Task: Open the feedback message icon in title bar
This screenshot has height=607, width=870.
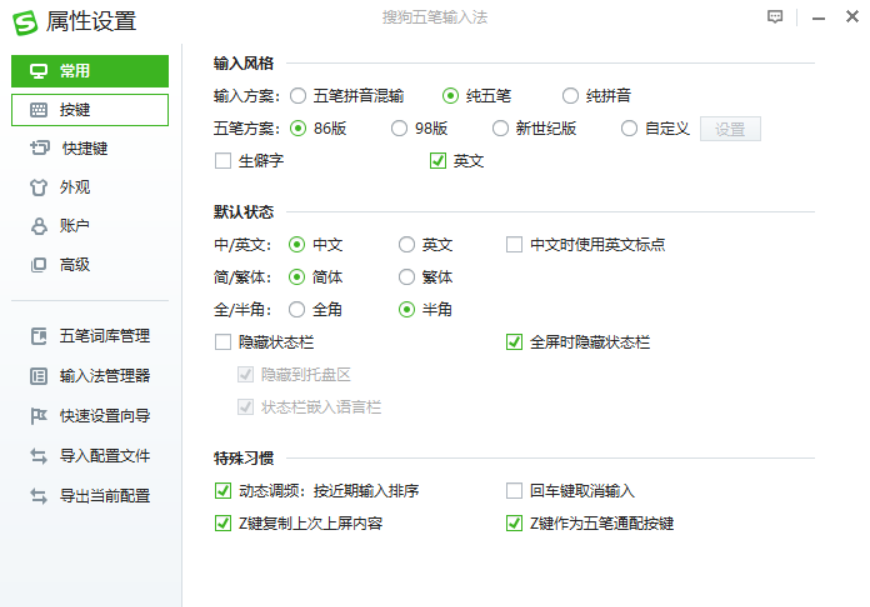Action: point(775,17)
